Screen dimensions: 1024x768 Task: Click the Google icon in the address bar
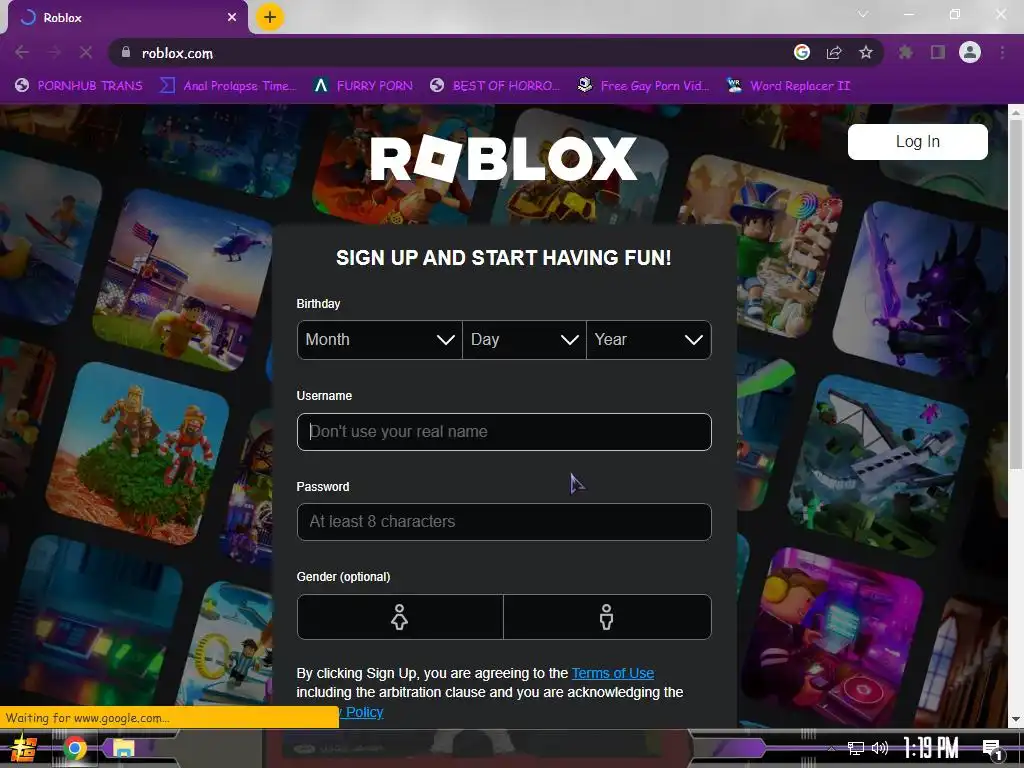802,52
